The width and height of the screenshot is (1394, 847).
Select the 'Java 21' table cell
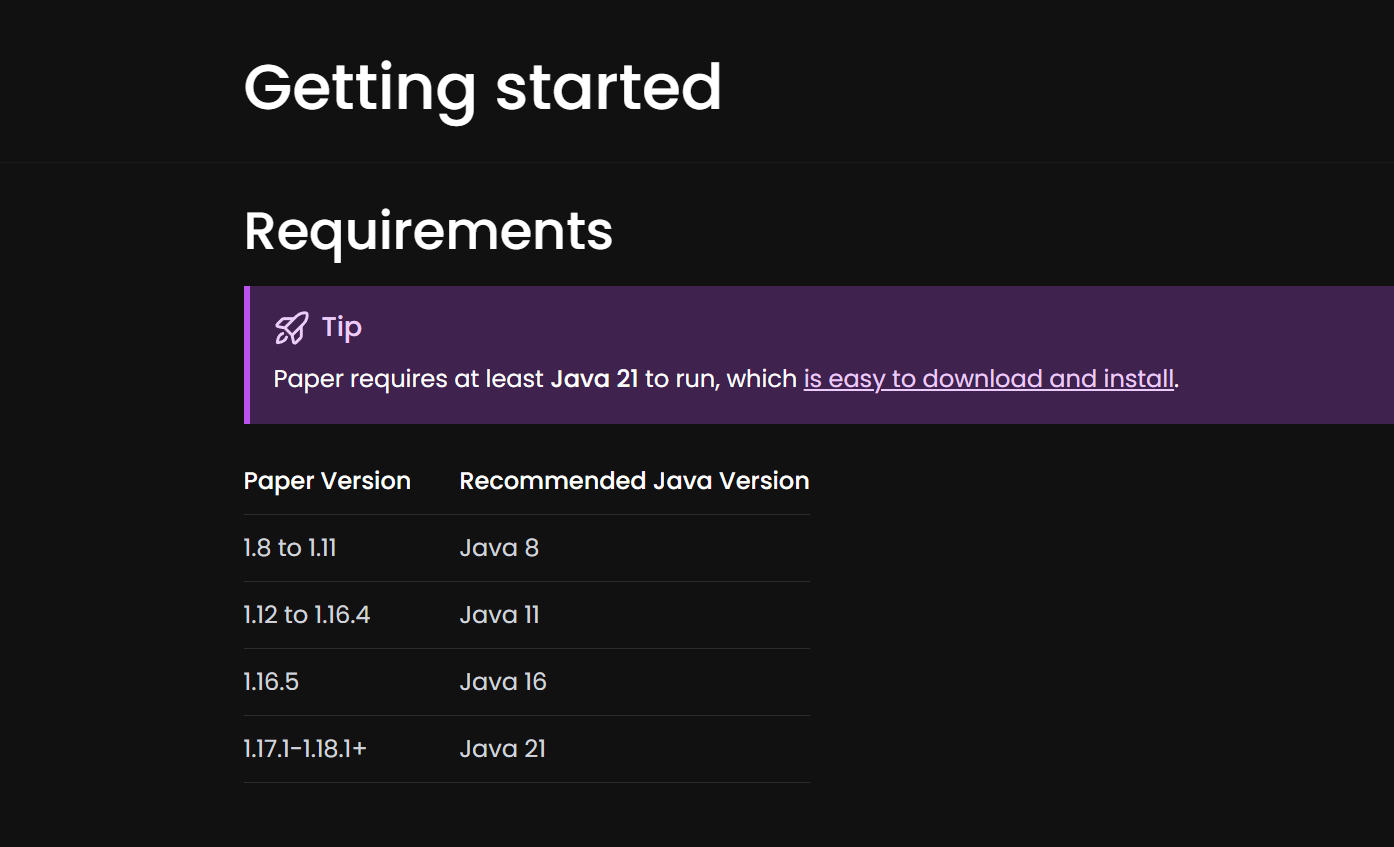coord(503,749)
